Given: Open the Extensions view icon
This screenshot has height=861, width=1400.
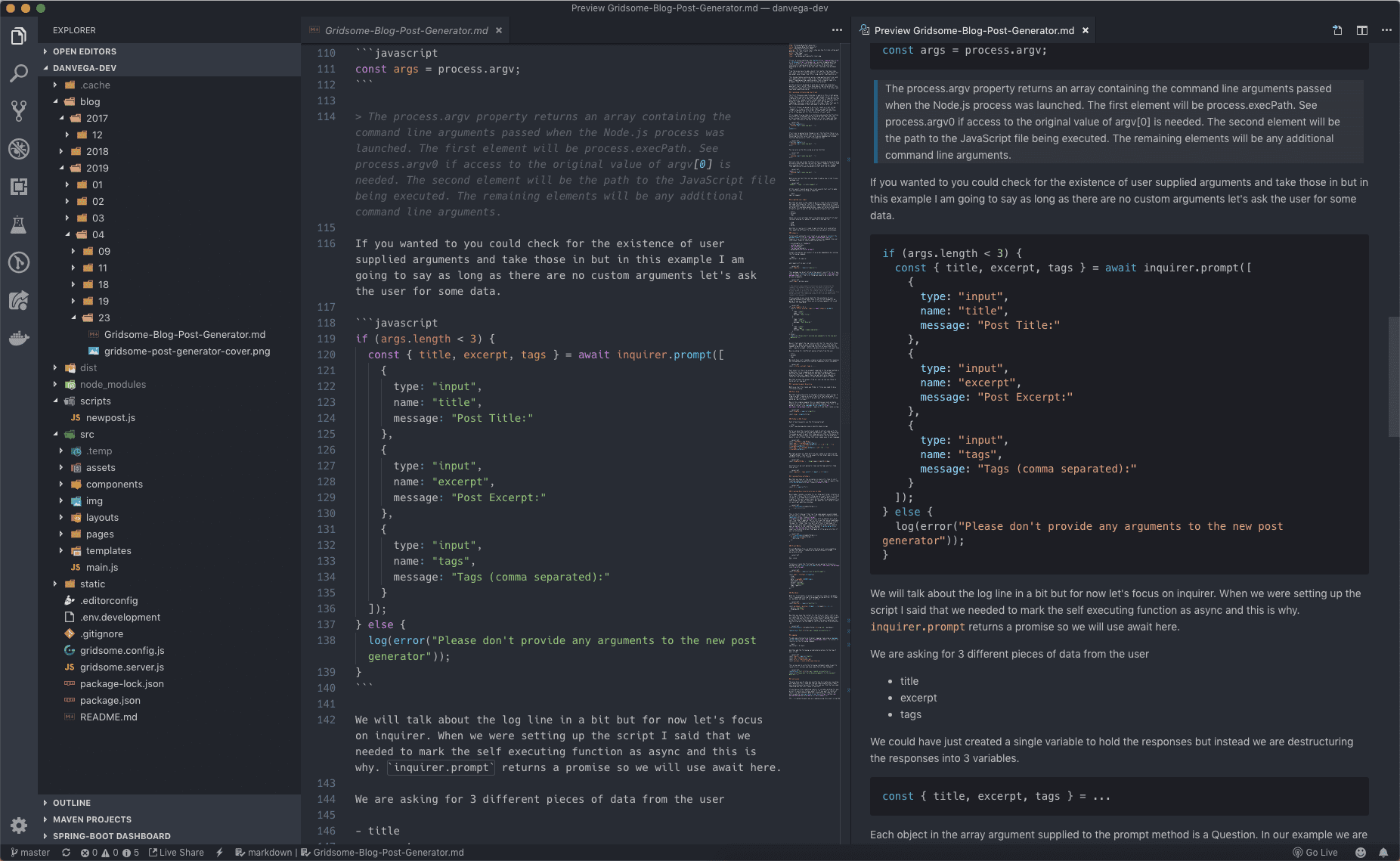Looking at the screenshot, I should pos(19,187).
